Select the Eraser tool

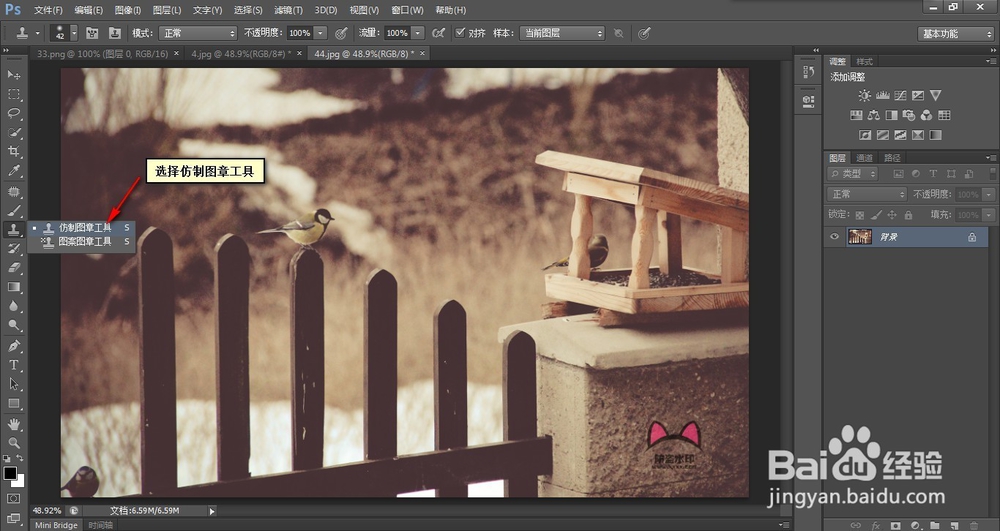pyautogui.click(x=13, y=268)
